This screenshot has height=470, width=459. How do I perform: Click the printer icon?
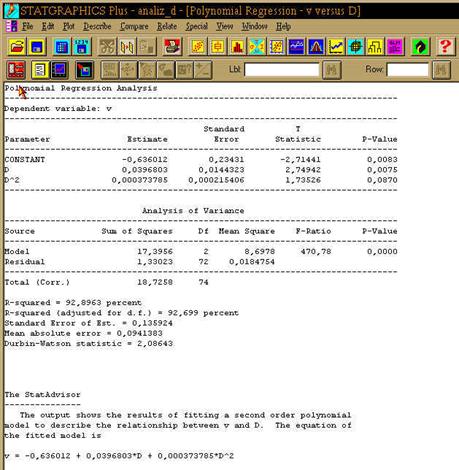pyautogui.click(x=172, y=47)
